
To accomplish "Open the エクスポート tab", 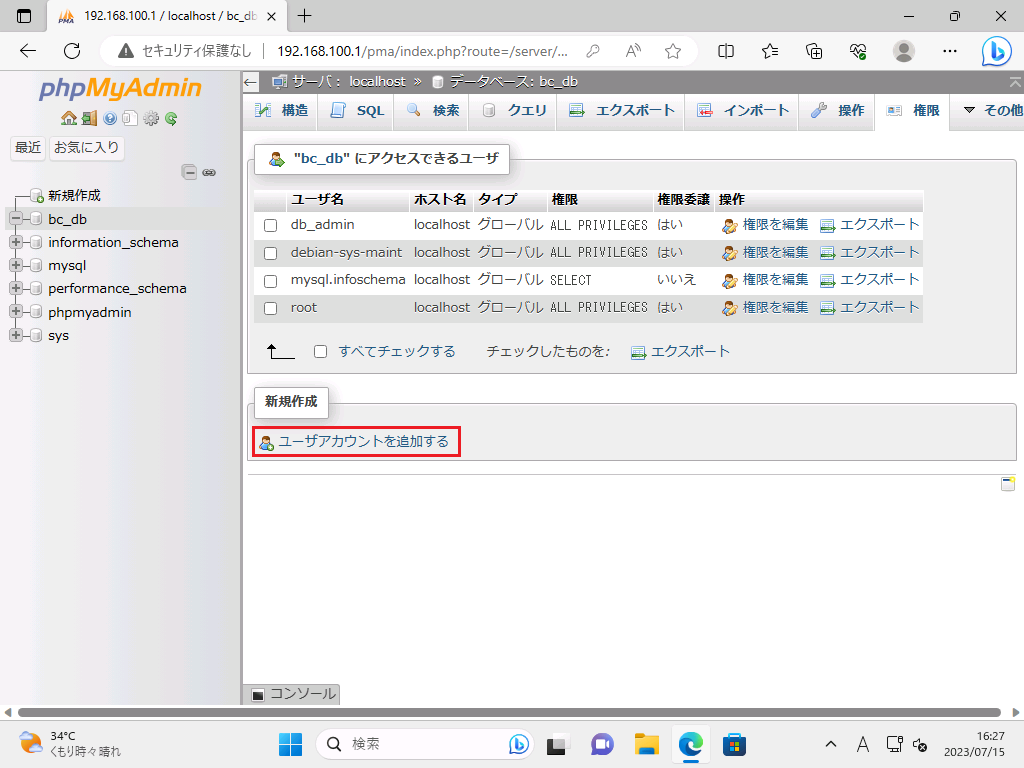I will pos(622,111).
